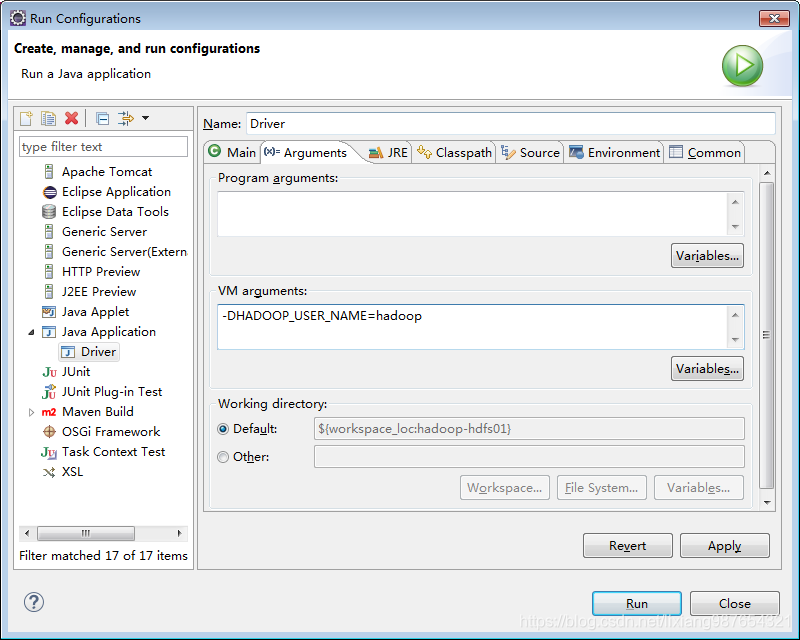800x640 pixels.
Task: Select Default working directory radio button
Action: click(x=223, y=429)
